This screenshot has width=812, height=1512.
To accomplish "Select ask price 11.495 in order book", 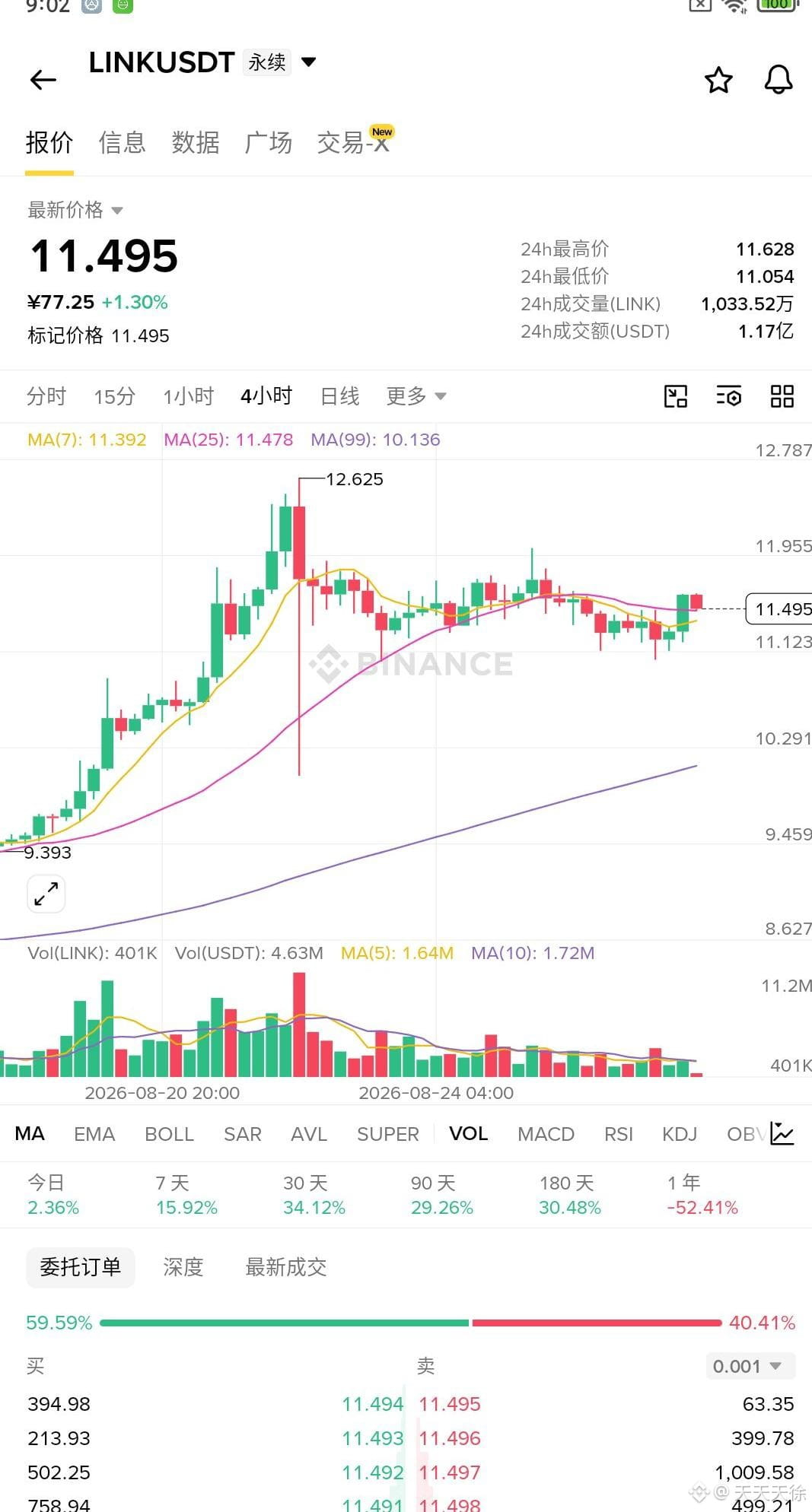I will [450, 1404].
